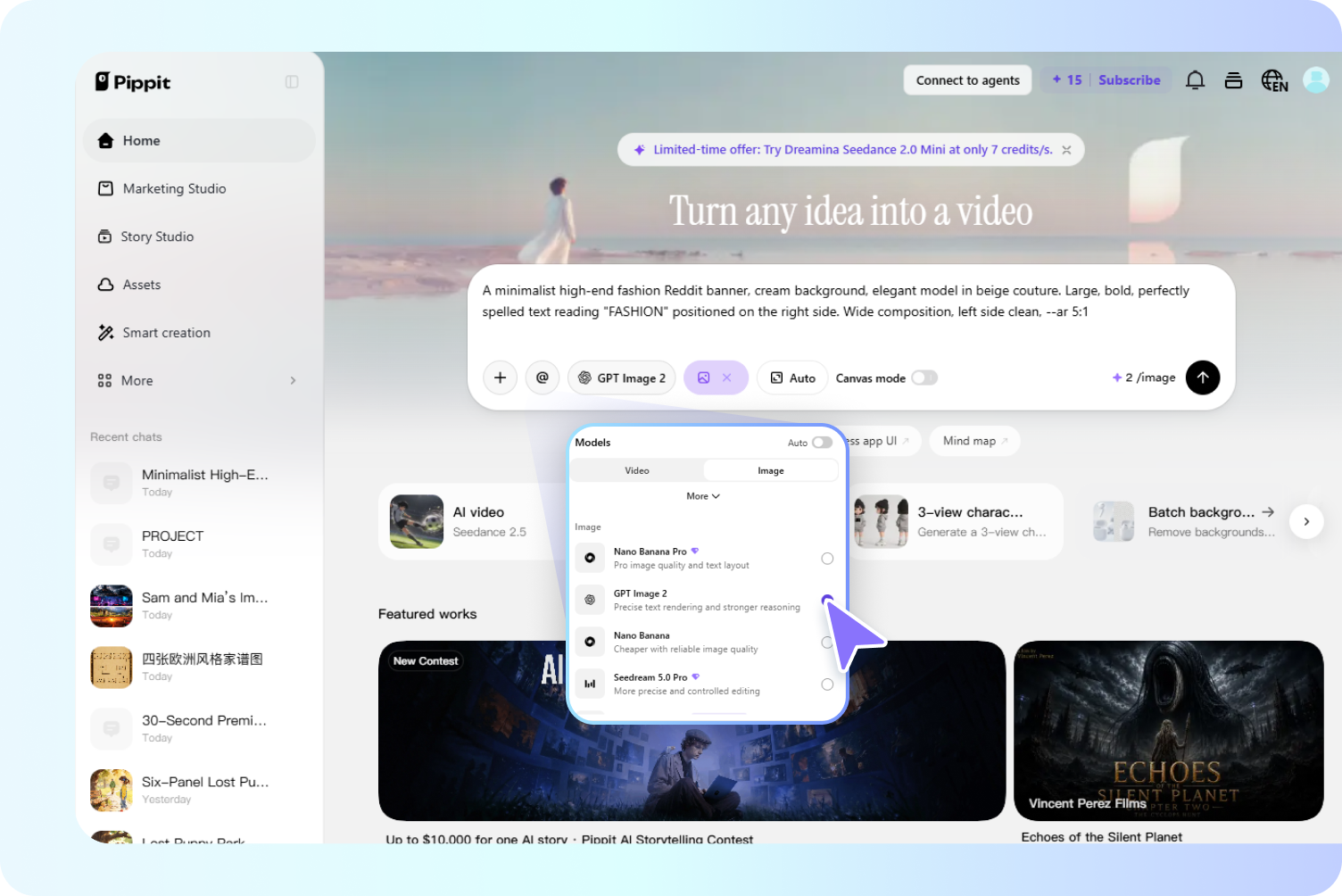This screenshot has width=1342, height=896.
Task: Choose Nano Banana "Cheaper with reliable" row
Action: pos(705,643)
